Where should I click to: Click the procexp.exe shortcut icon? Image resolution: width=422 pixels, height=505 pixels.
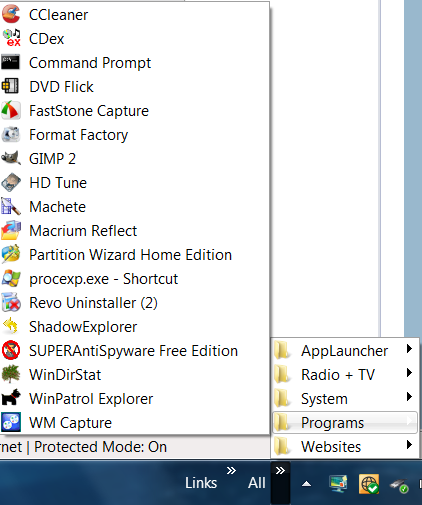pyautogui.click(x=11, y=279)
